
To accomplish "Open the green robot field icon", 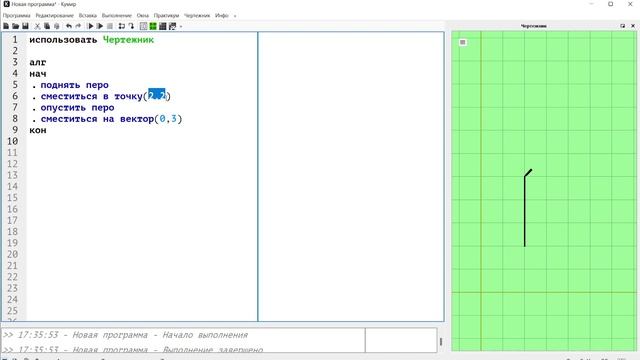I will tap(153, 26).
